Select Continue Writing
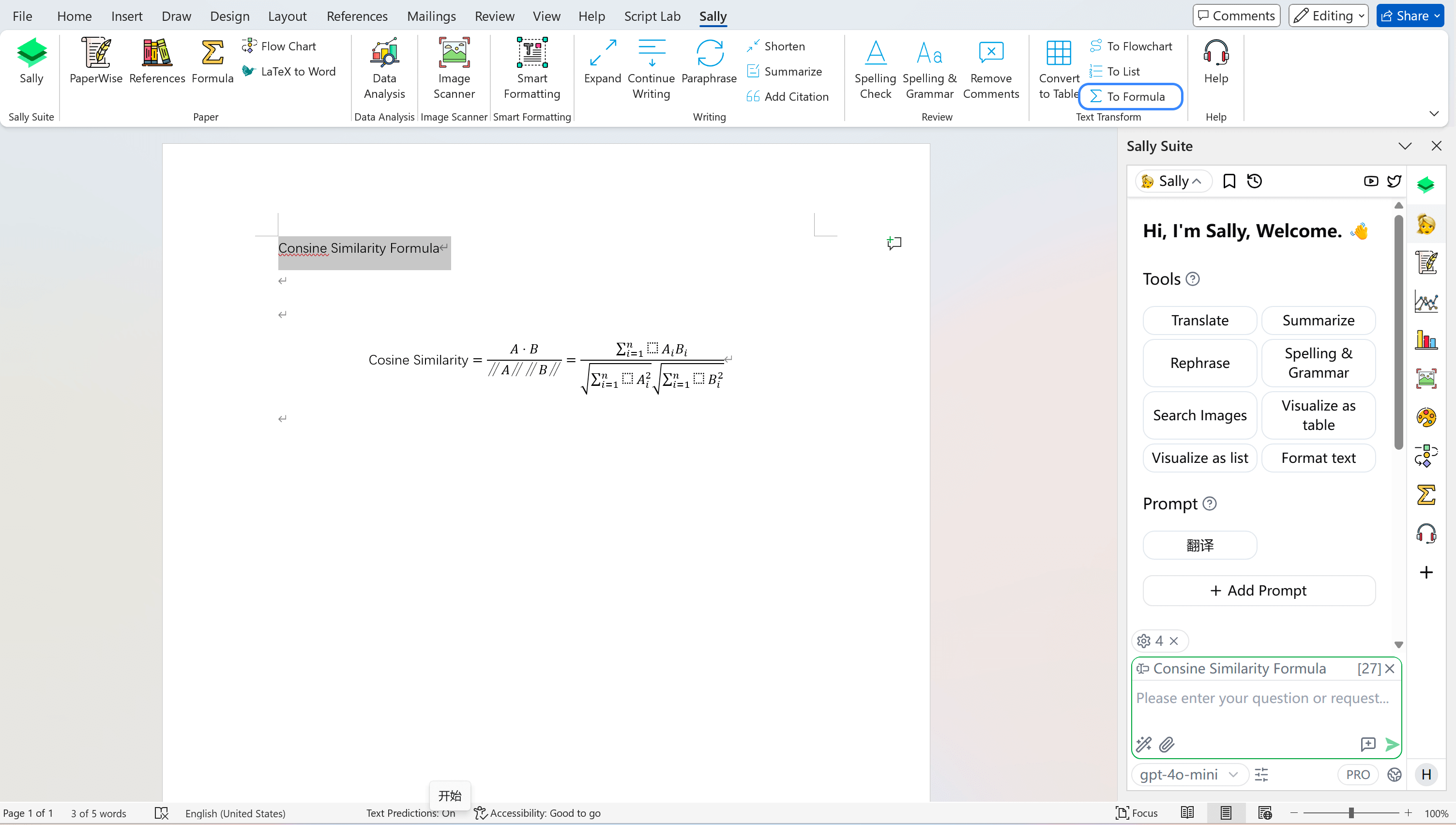Screen dimensions: 1456x825 651,69
